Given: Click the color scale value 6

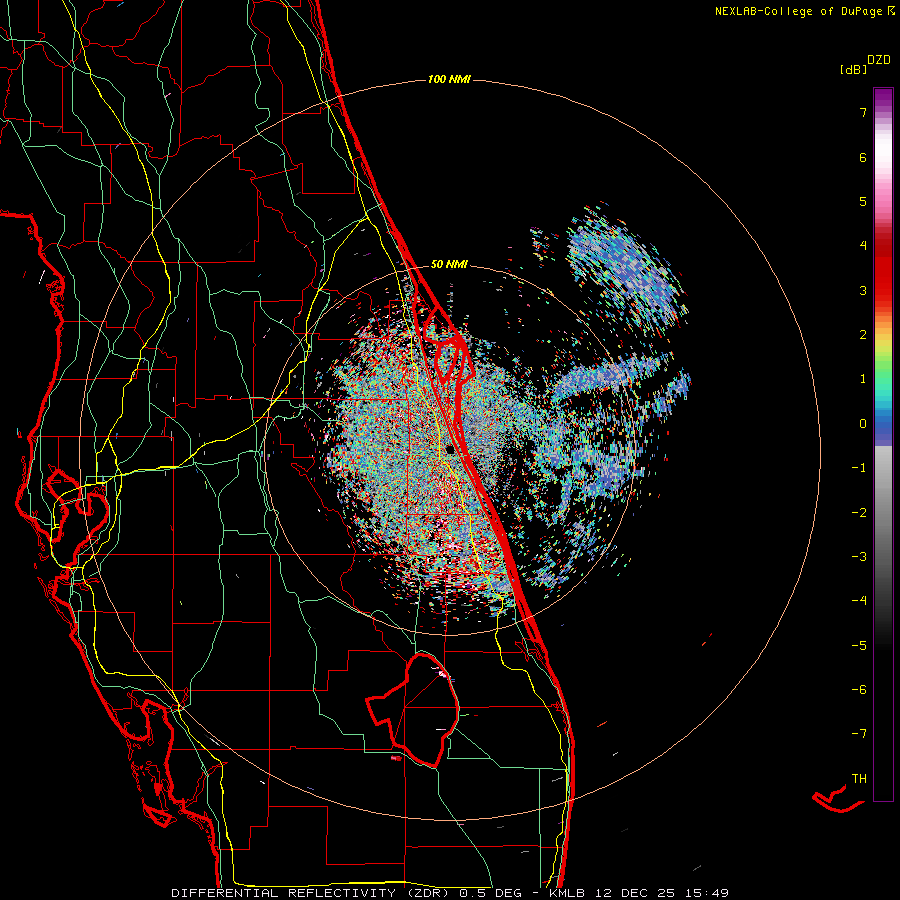Looking at the screenshot, I should tap(863, 157).
